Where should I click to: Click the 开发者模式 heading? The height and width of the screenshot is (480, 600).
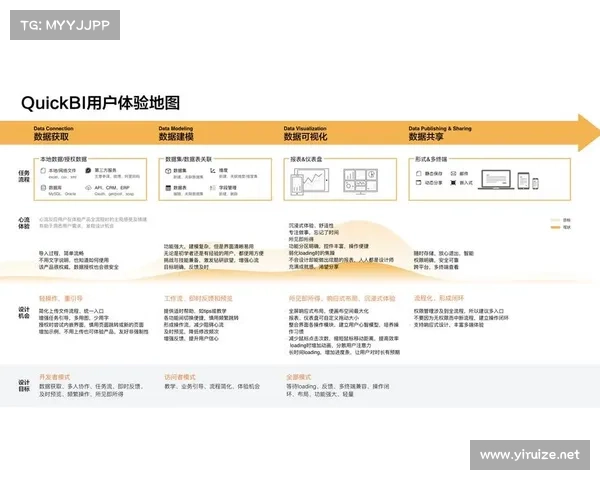[x=54, y=377]
